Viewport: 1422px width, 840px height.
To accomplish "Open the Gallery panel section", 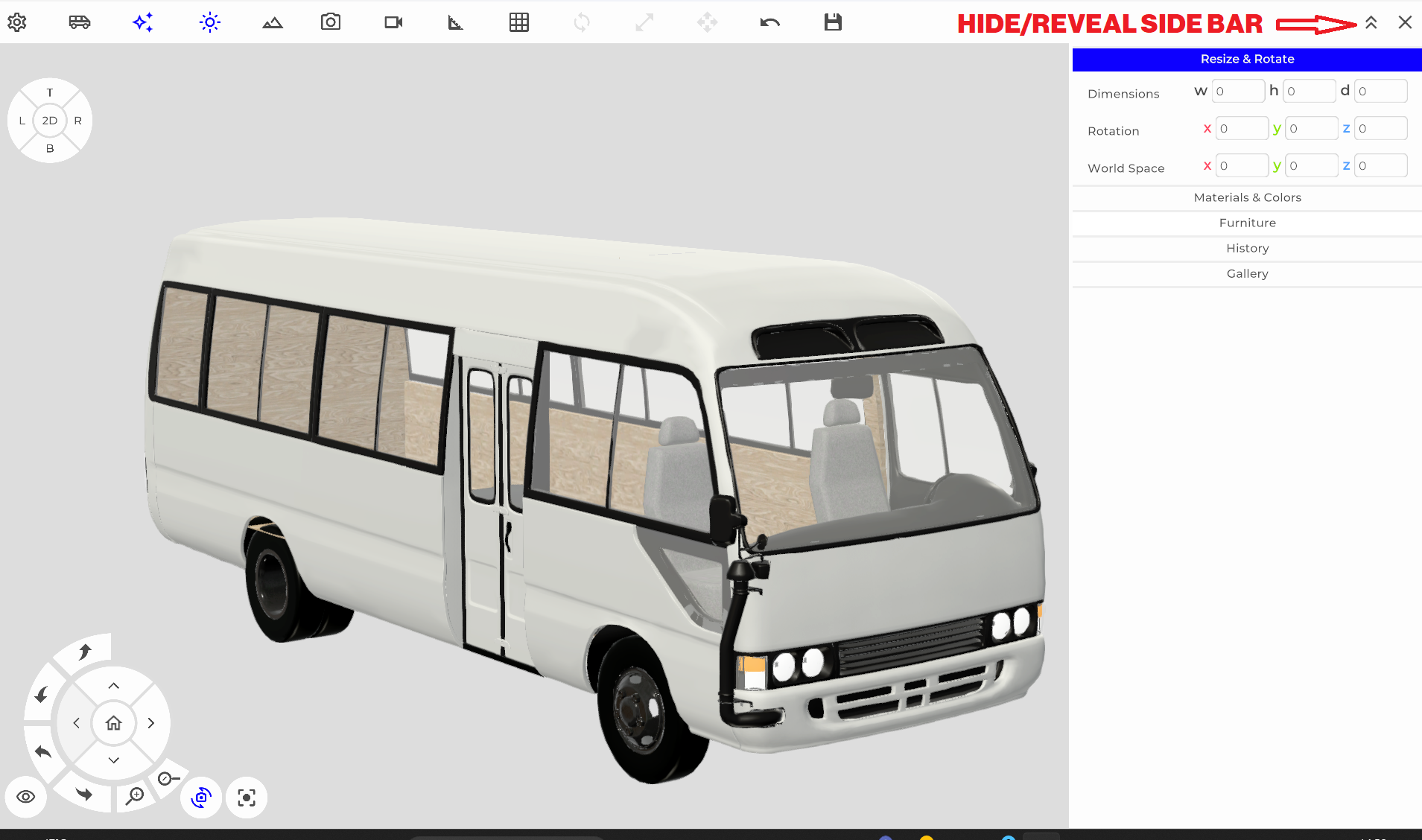I will pos(1247,273).
